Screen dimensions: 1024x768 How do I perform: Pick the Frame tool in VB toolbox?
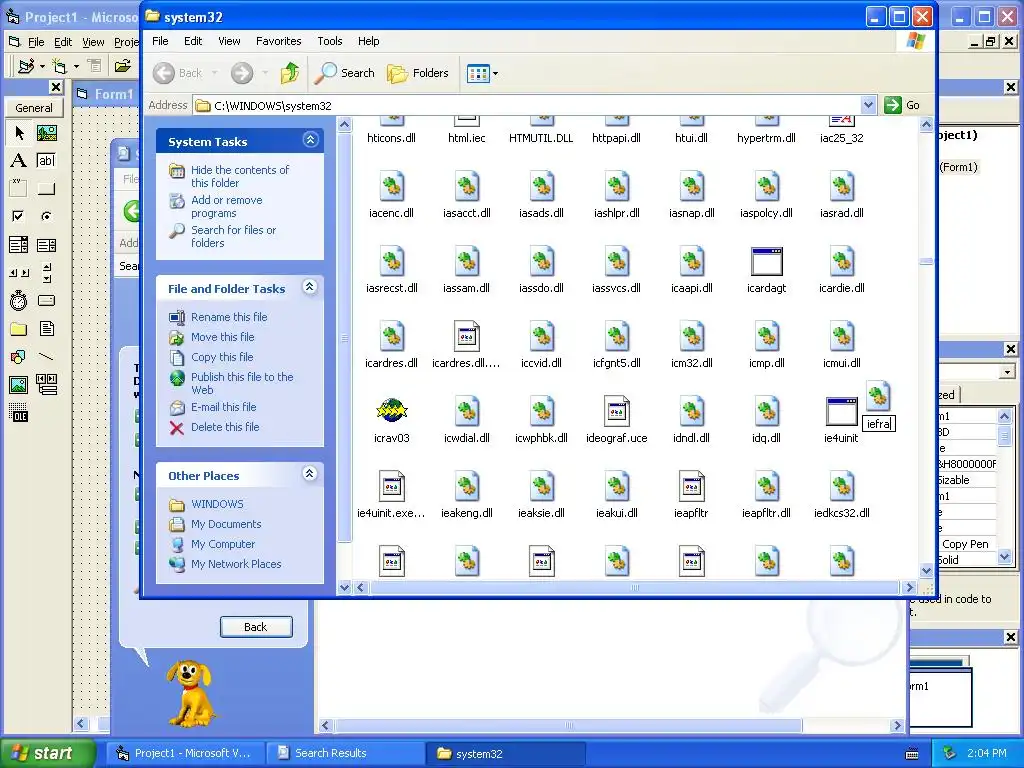coord(19,189)
